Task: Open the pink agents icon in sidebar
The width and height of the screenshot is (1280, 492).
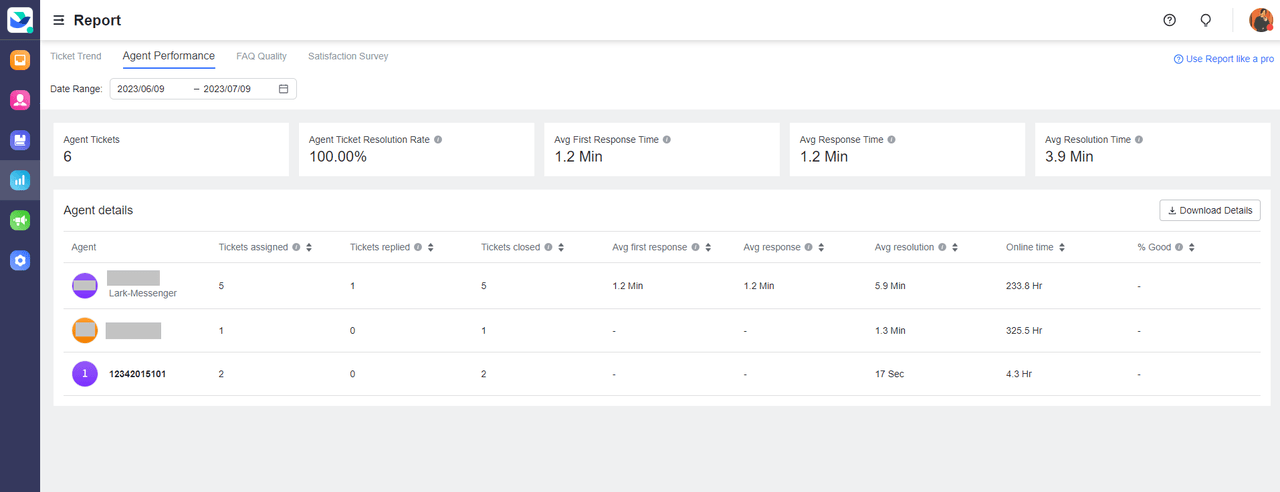Action: 20,100
